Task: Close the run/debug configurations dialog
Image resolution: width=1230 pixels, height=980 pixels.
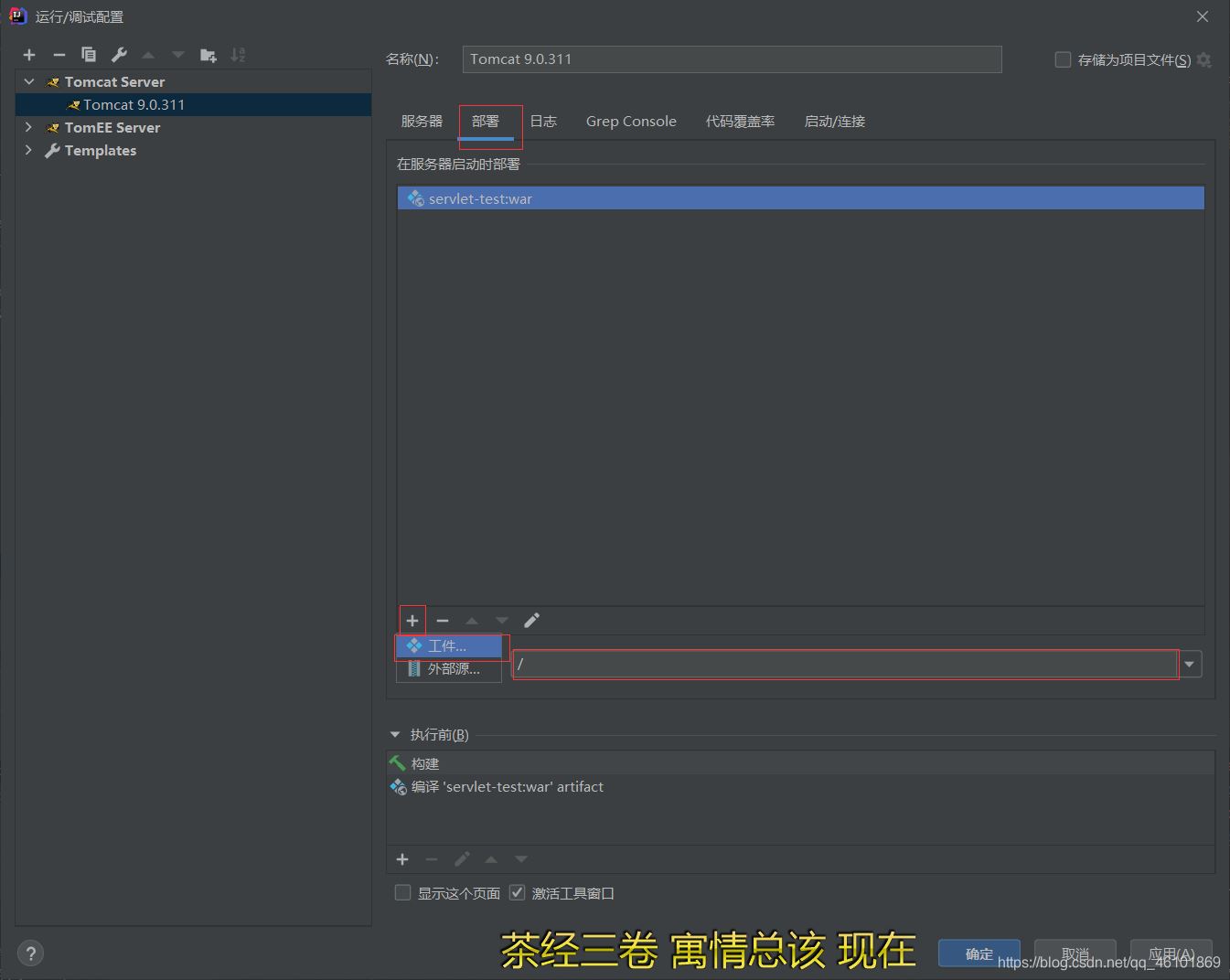Action: 1203,16
